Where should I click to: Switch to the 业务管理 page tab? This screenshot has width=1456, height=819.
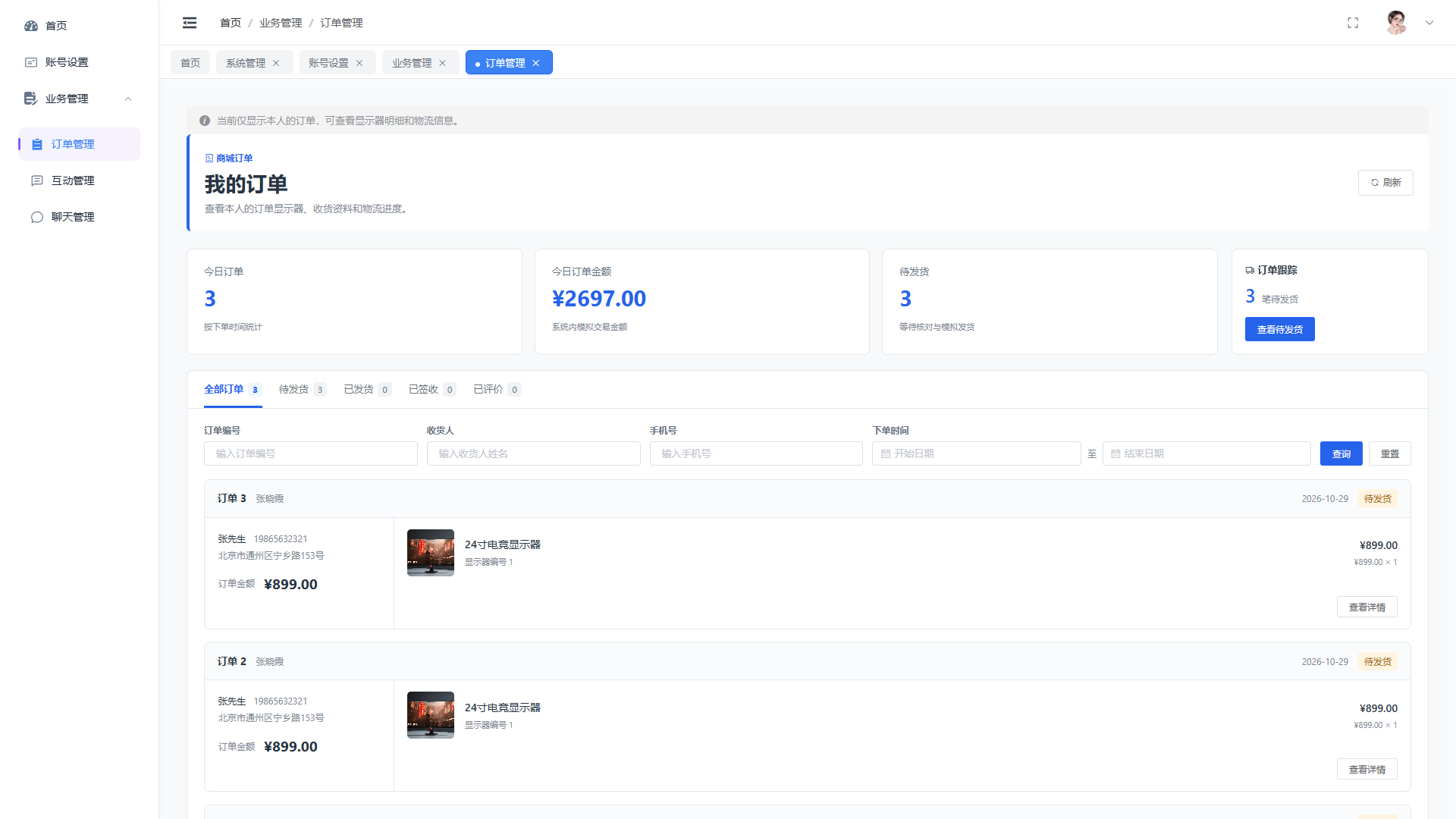click(x=412, y=63)
